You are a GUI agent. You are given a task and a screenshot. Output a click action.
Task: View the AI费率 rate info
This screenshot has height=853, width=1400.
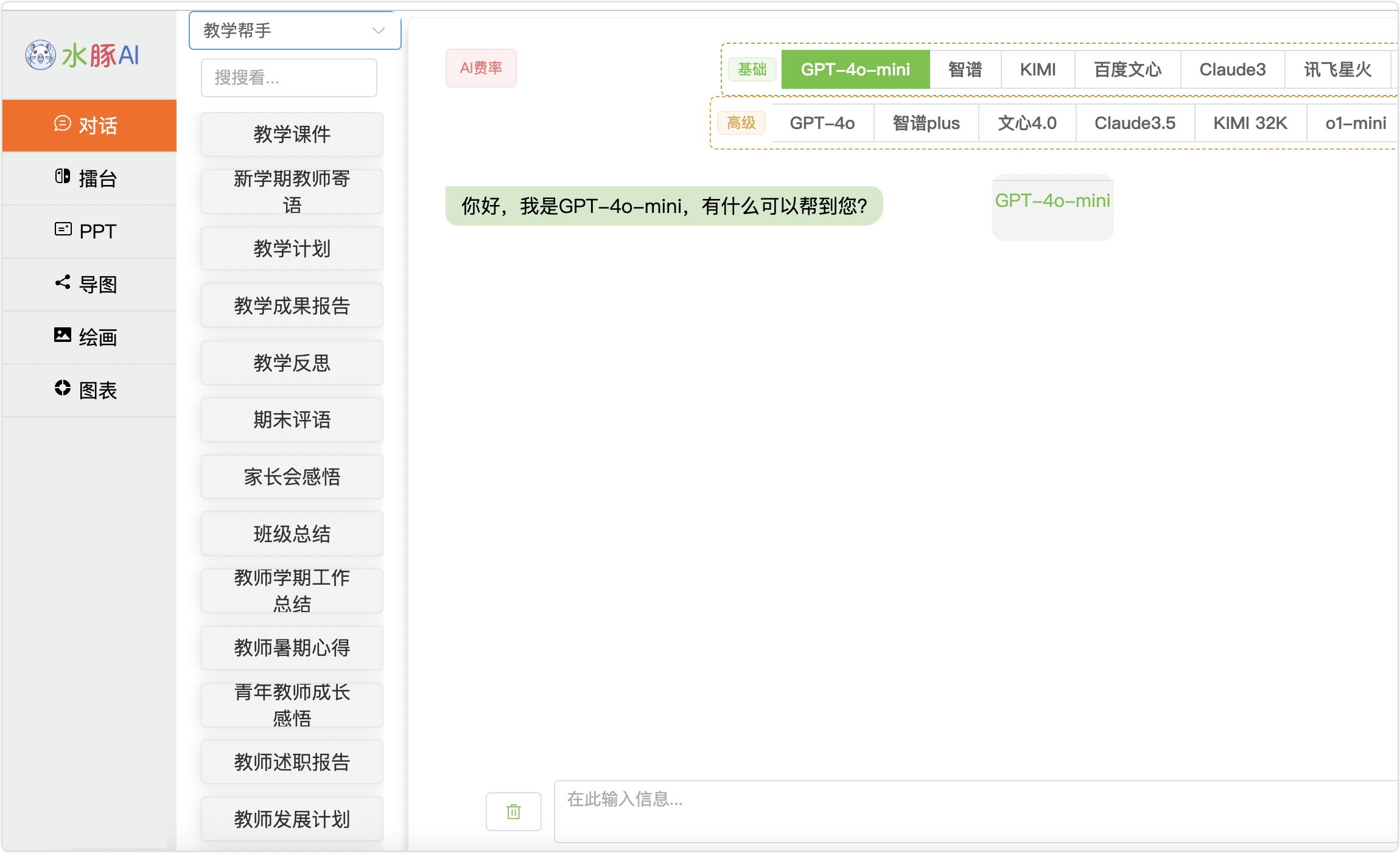coord(481,68)
